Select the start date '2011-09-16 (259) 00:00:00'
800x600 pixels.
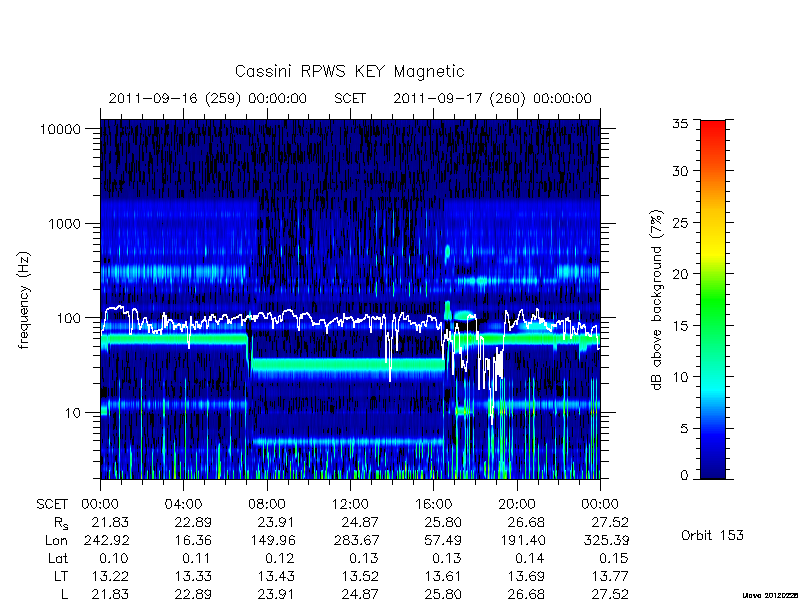[208, 98]
